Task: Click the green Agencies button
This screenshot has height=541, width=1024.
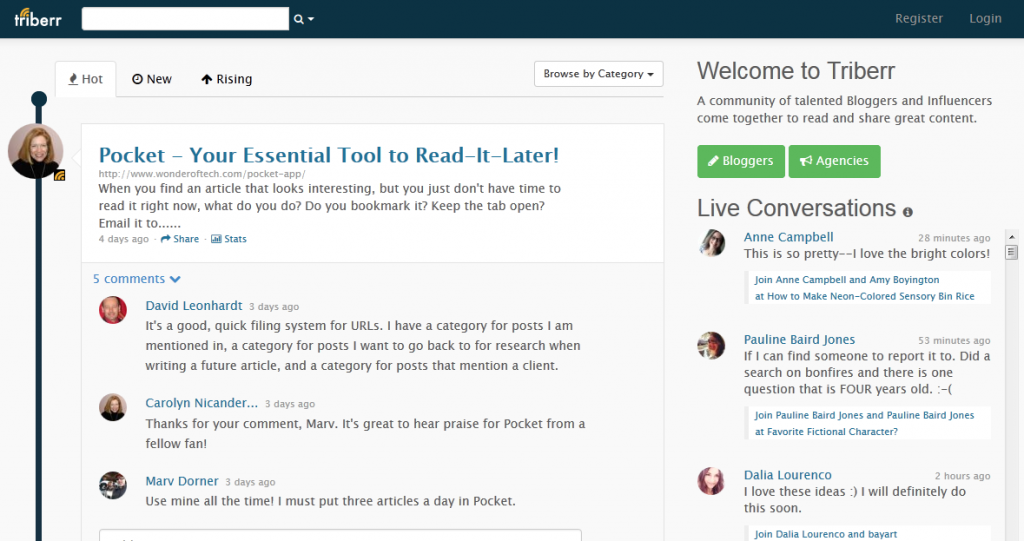Action: click(834, 161)
